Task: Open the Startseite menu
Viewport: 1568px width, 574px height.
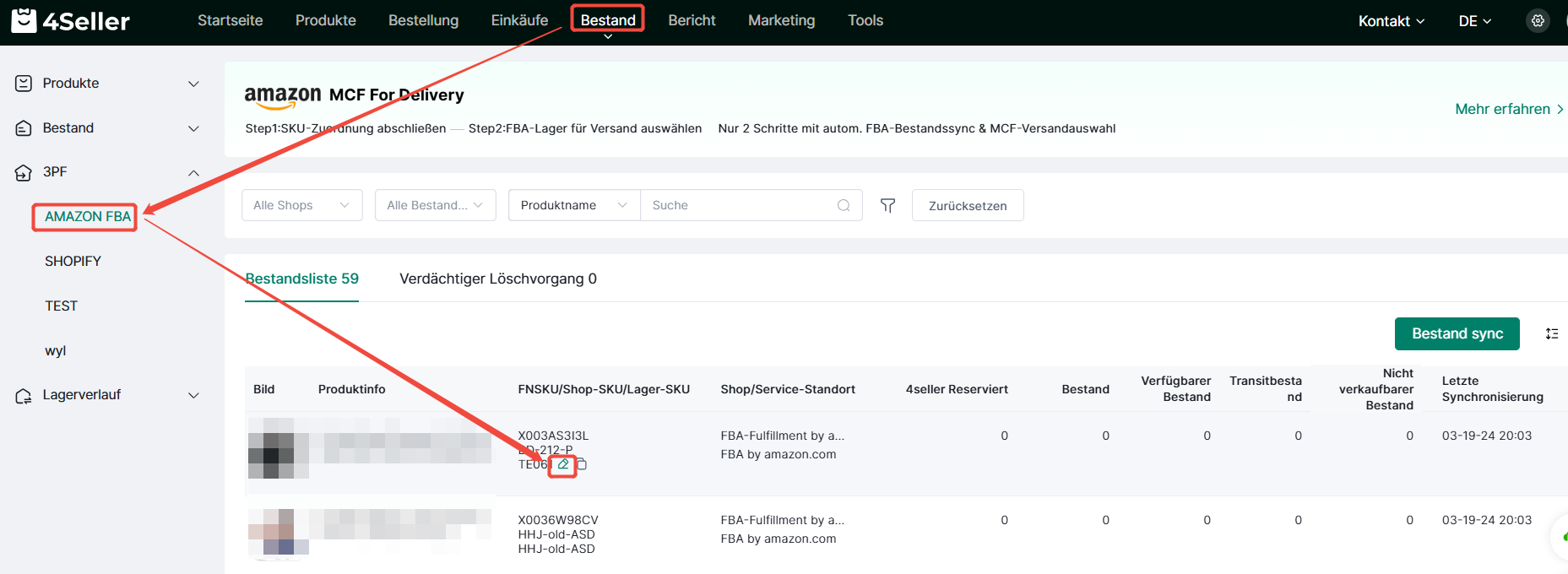Action: pyautogui.click(x=230, y=20)
